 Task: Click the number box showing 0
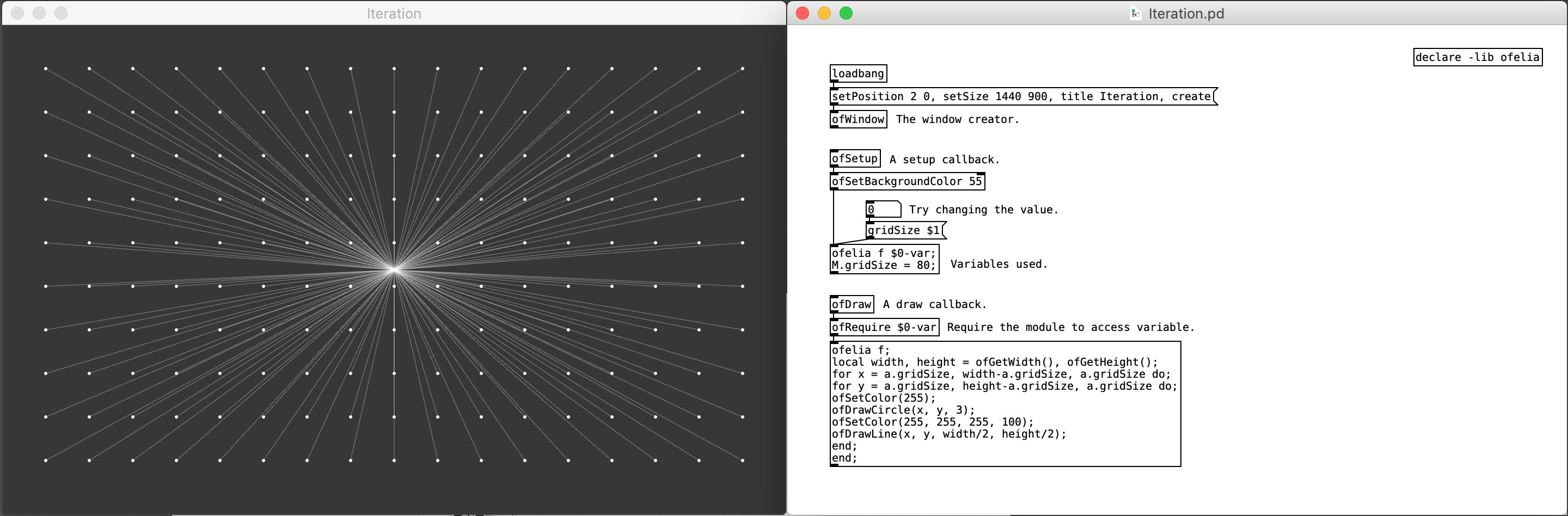(883, 210)
